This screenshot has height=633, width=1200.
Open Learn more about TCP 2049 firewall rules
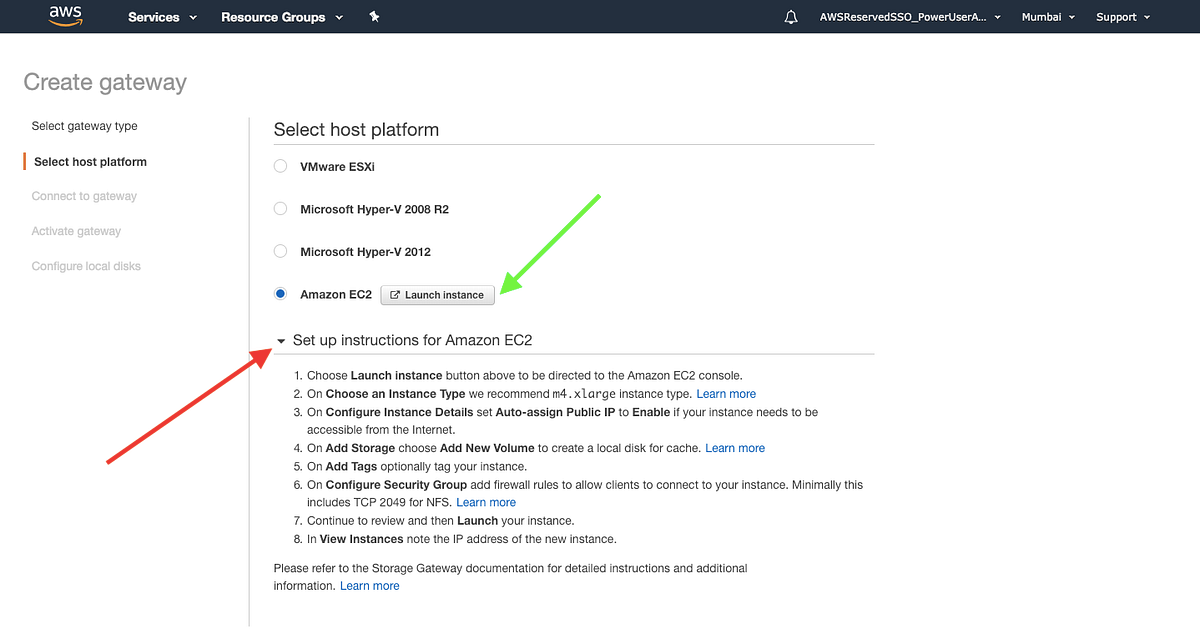click(x=486, y=502)
